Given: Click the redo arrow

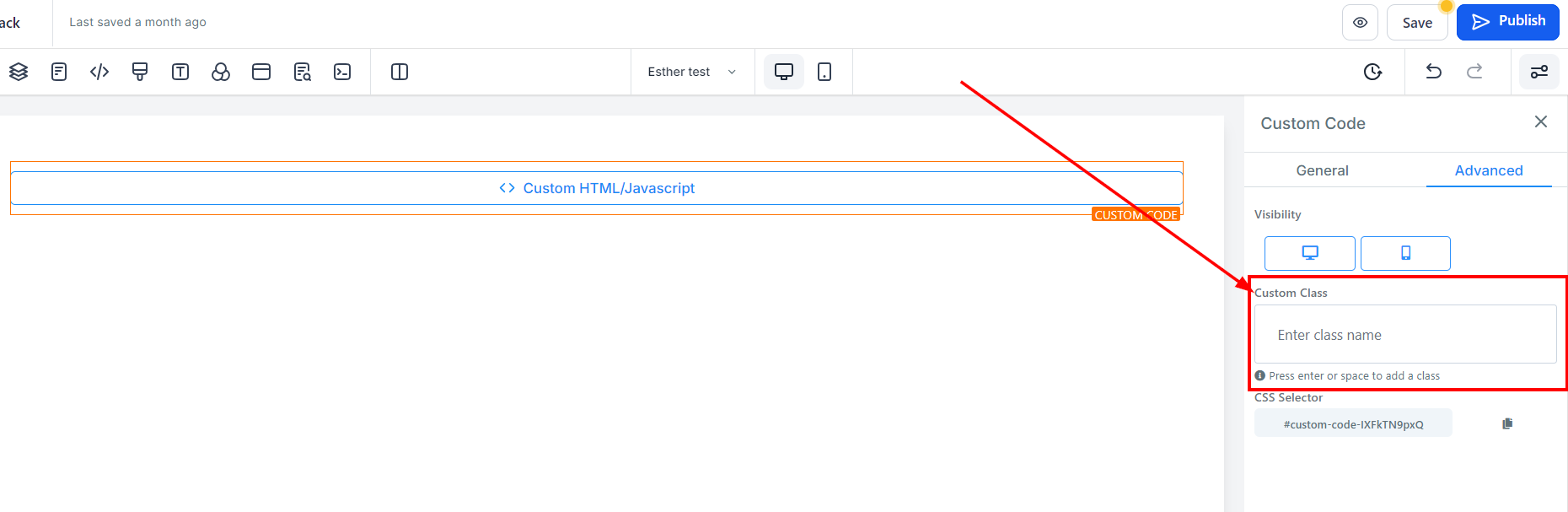Looking at the screenshot, I should pos(1474,72).
